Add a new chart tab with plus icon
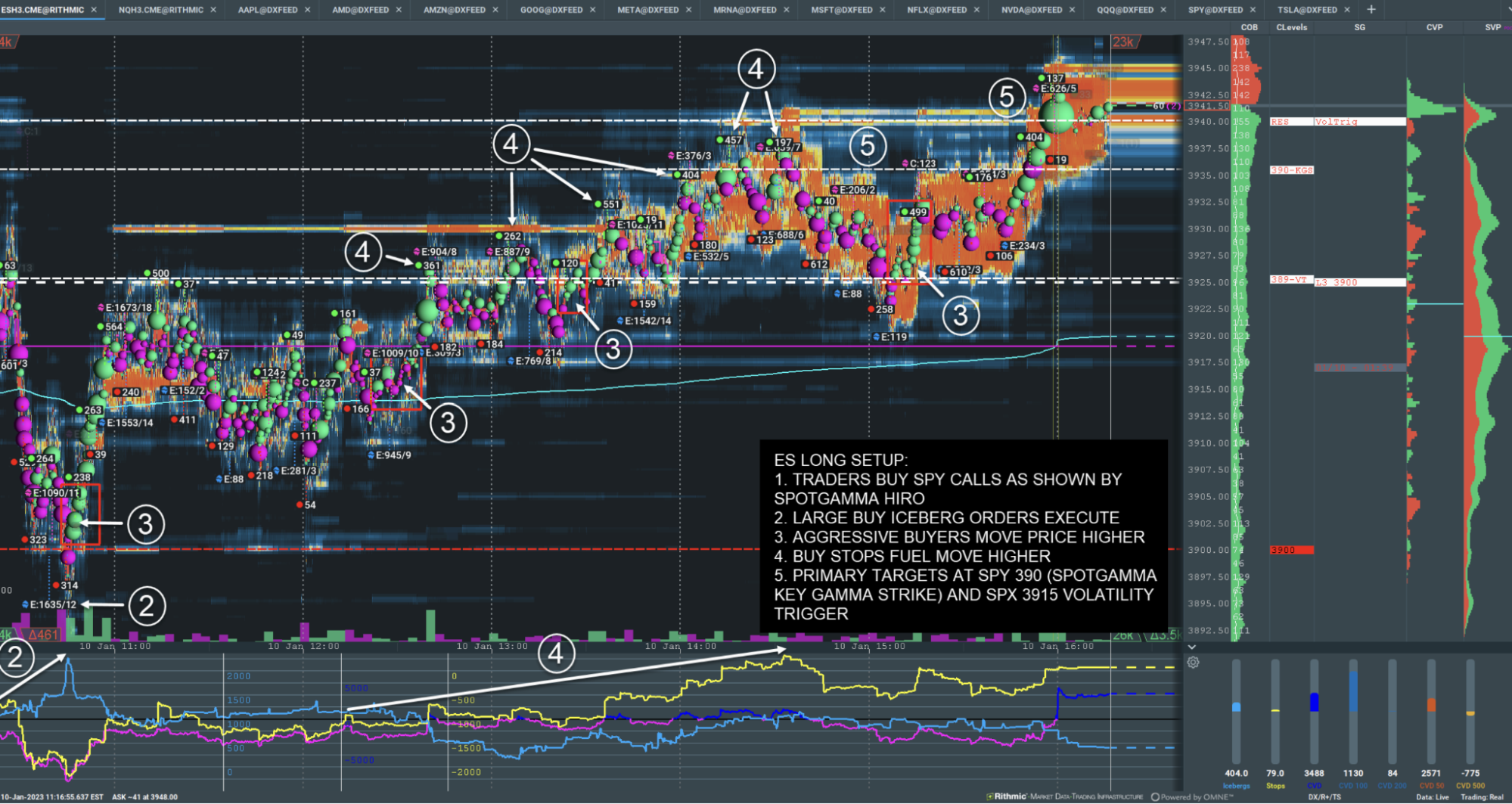Viewport: 1512px width, 804px height. pos(1371,10)
